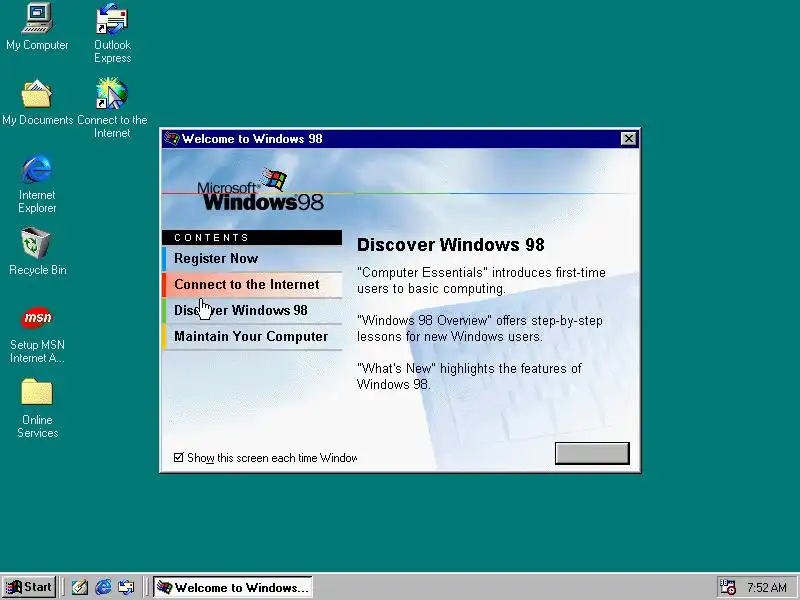800x600 pixels.
Task: Click the Task Scheduler tray icon
Action: click(x=728, y=587)
